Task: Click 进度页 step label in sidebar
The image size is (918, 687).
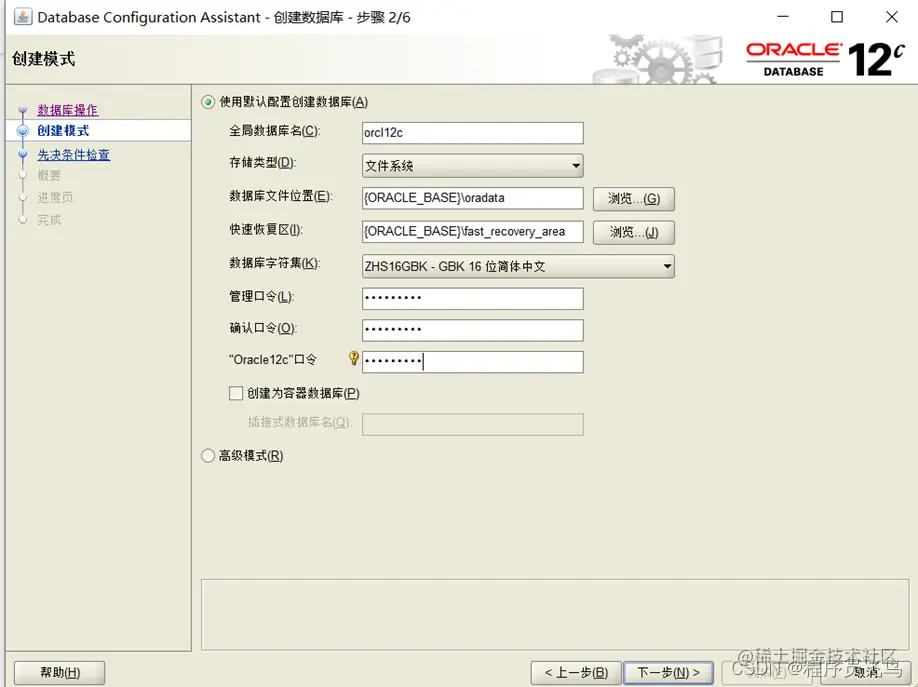Action: [56, 197]
